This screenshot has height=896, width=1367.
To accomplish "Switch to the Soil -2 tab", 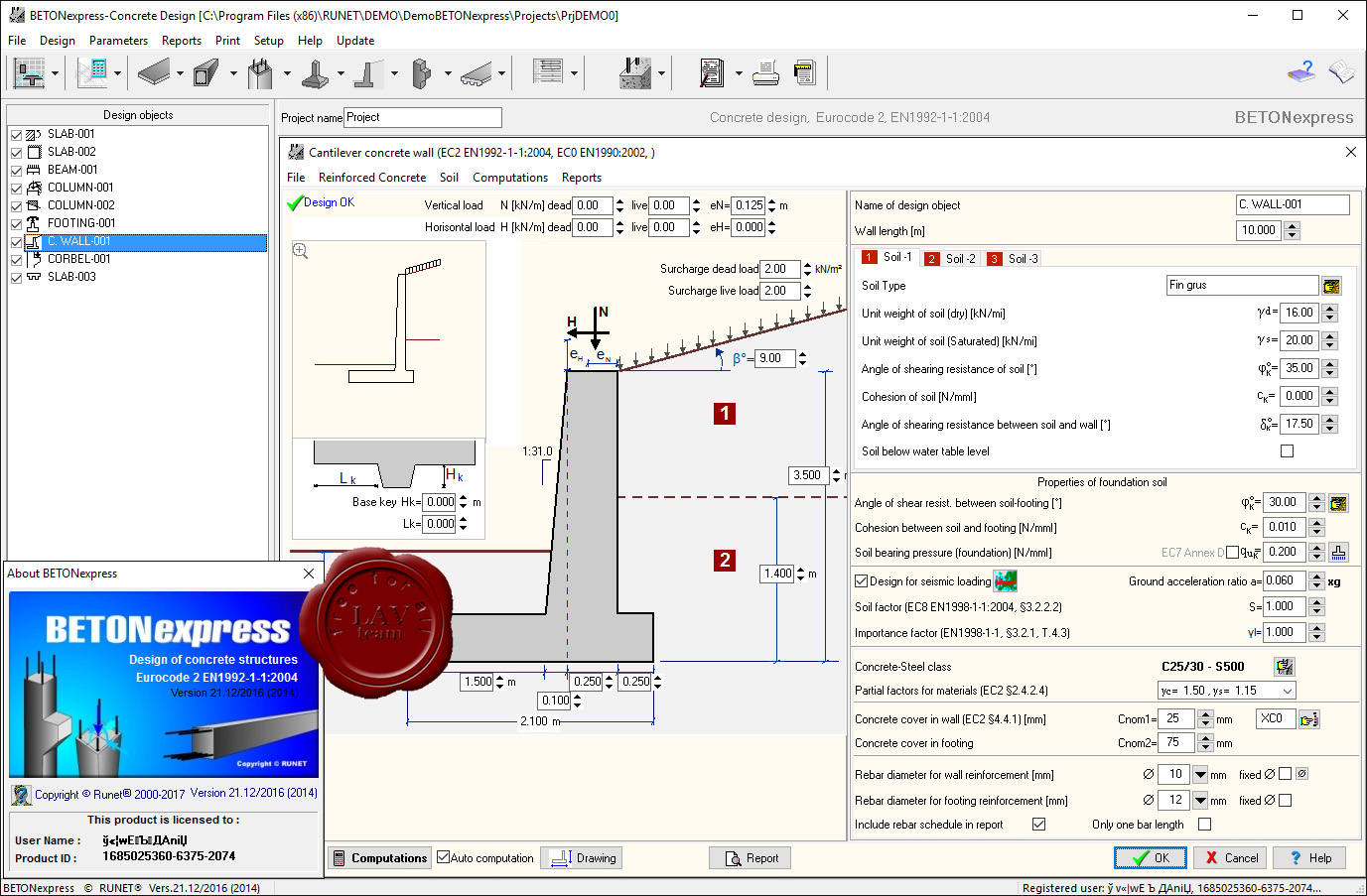I will coord(951,259).
